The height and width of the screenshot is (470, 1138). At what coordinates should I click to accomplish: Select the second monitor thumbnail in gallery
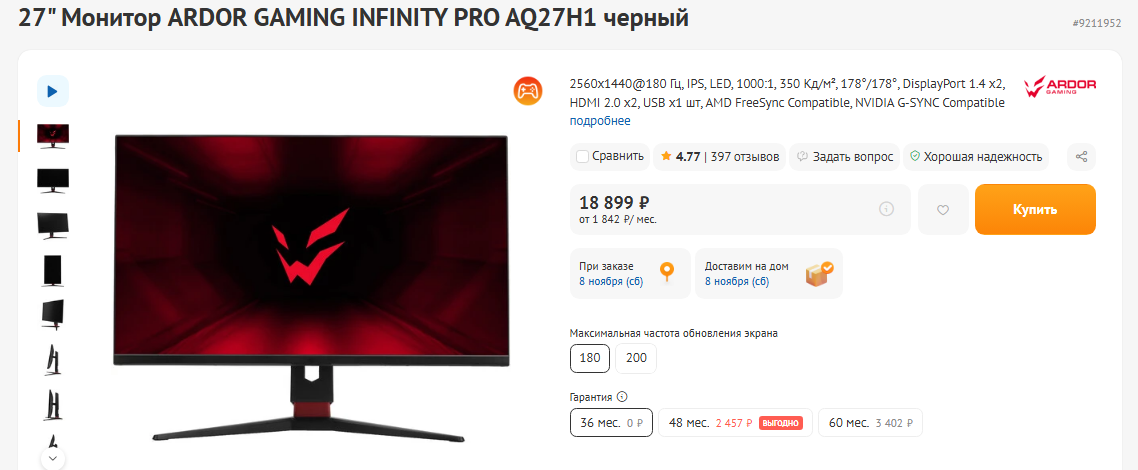53,180
